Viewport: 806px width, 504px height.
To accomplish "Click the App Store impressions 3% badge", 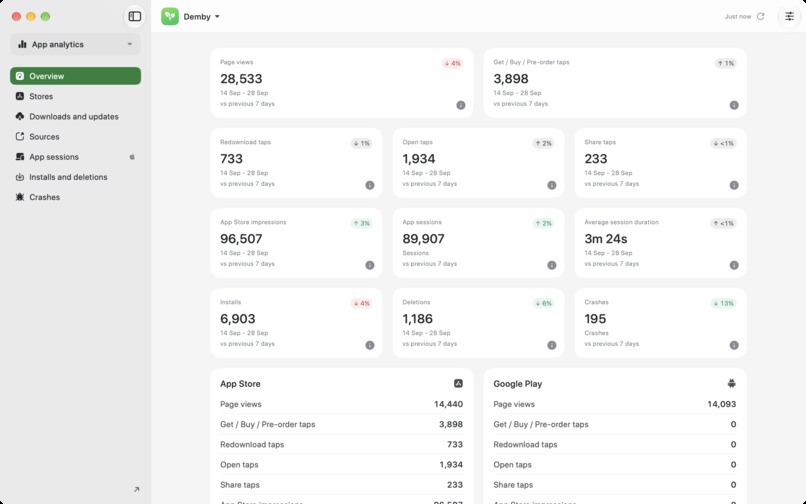I will [361, 223].
